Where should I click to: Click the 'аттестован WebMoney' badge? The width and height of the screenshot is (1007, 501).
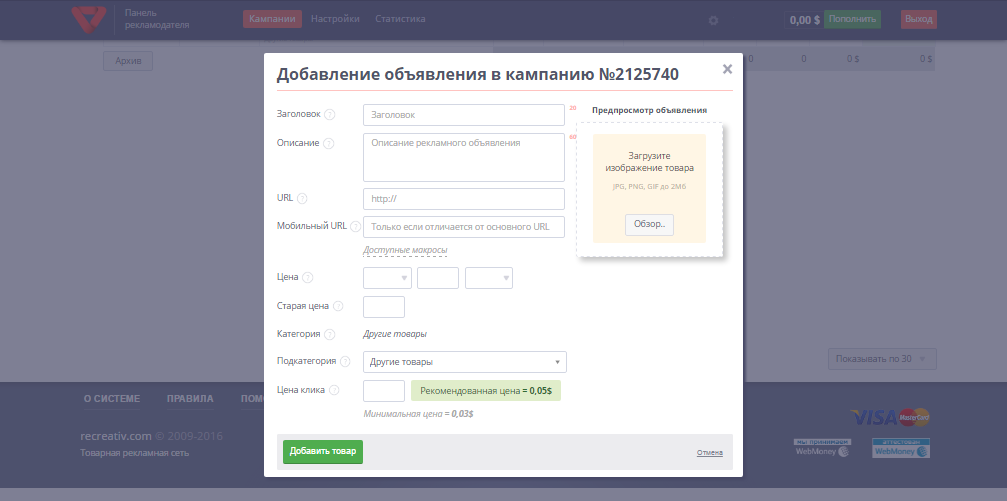(901, 448)
